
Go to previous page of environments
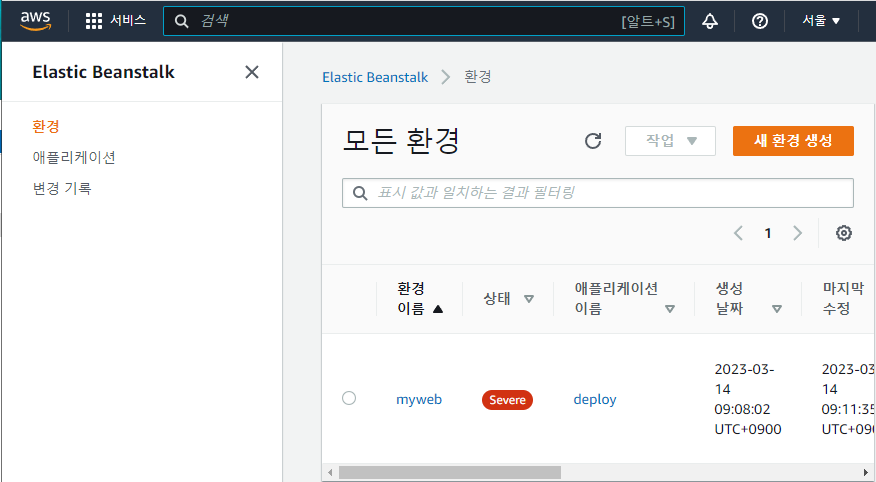point(738,233)
